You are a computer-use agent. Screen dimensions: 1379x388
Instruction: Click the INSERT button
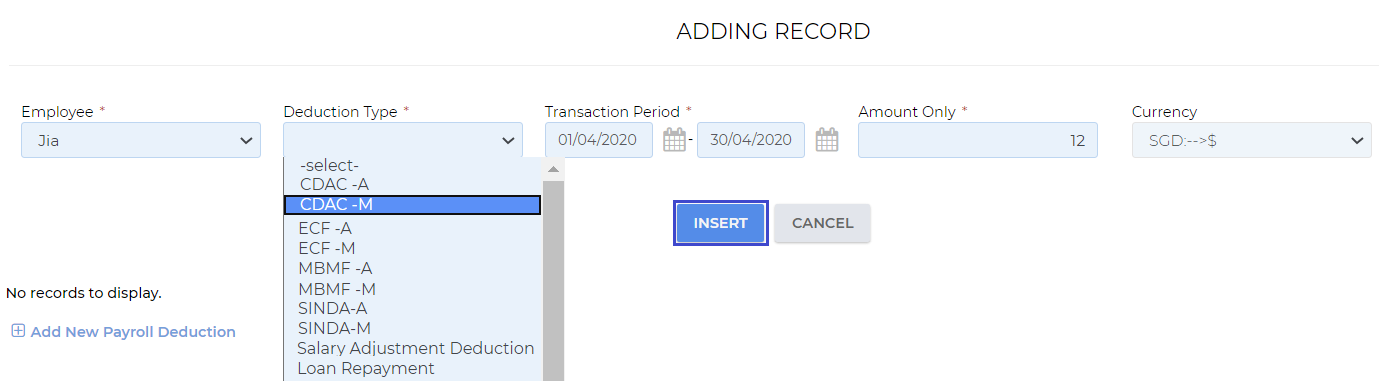[721, 223]
